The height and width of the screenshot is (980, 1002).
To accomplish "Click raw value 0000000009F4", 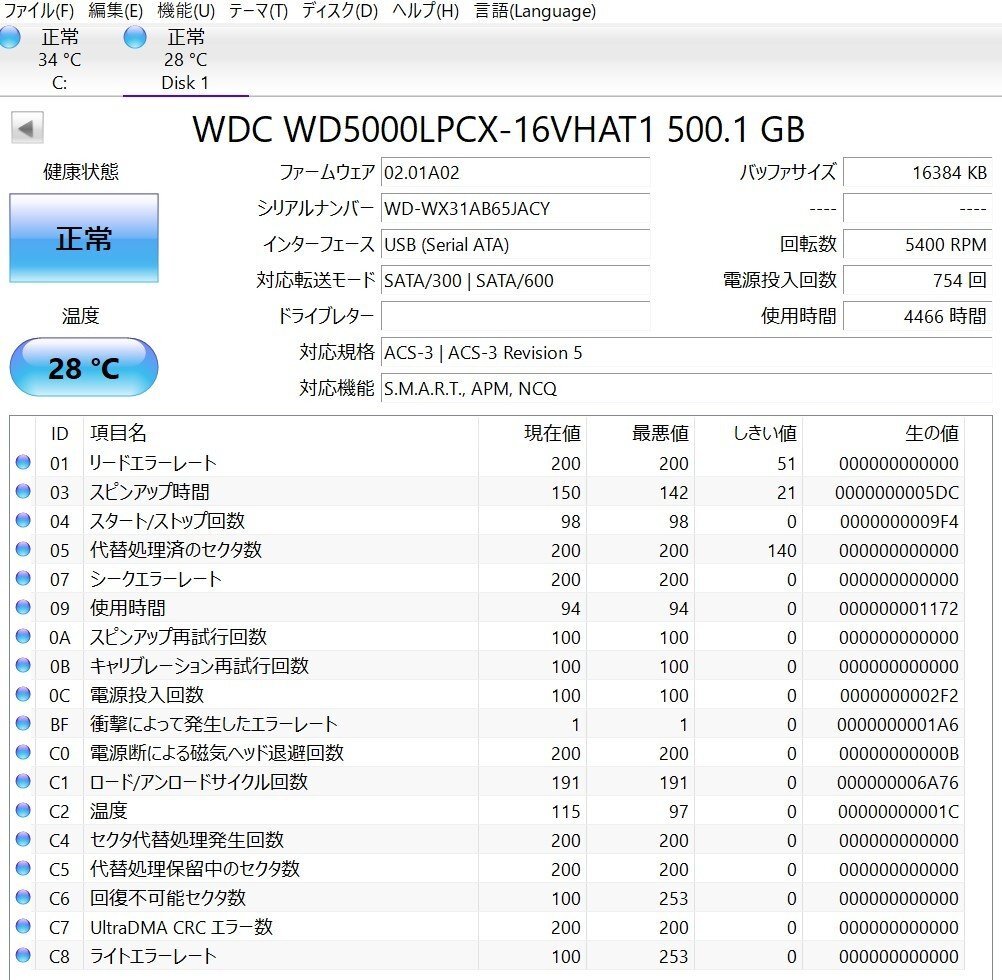I will coord(899,522).
